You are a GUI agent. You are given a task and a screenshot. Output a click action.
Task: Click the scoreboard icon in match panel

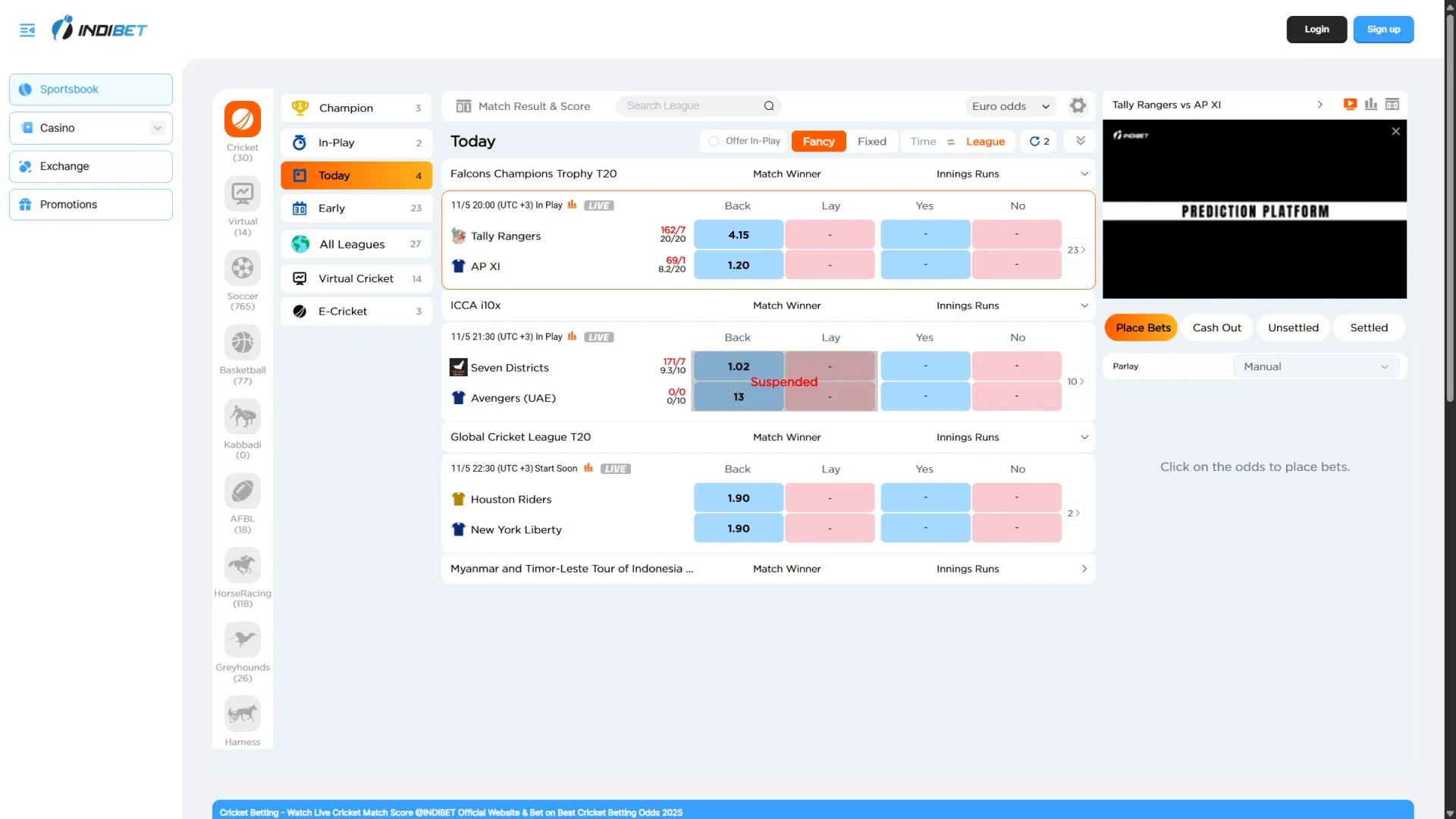click(x=1392, y=105)
